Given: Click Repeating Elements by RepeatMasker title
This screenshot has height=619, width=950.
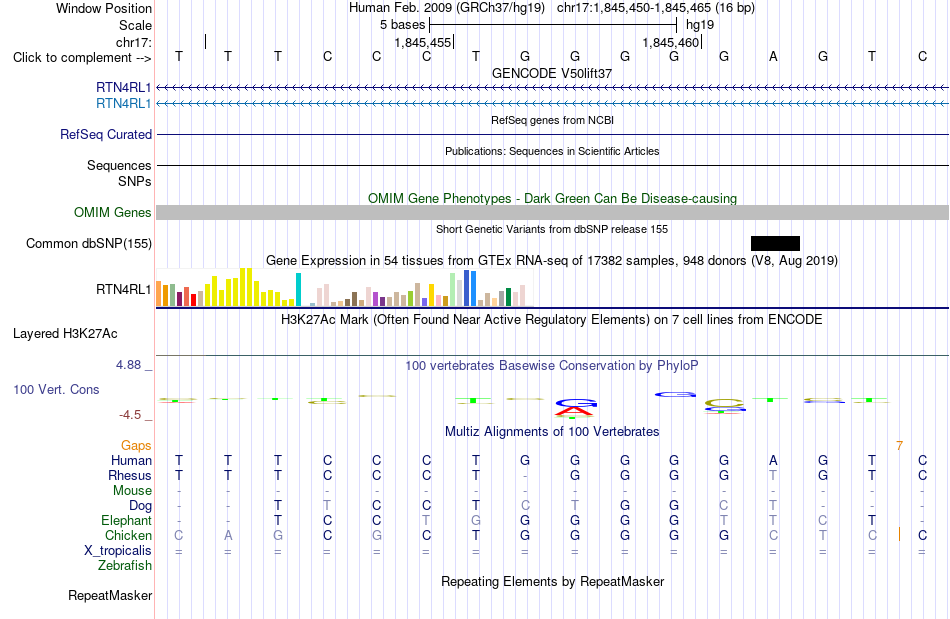Looking at the screenshot, I should point(552,581).
